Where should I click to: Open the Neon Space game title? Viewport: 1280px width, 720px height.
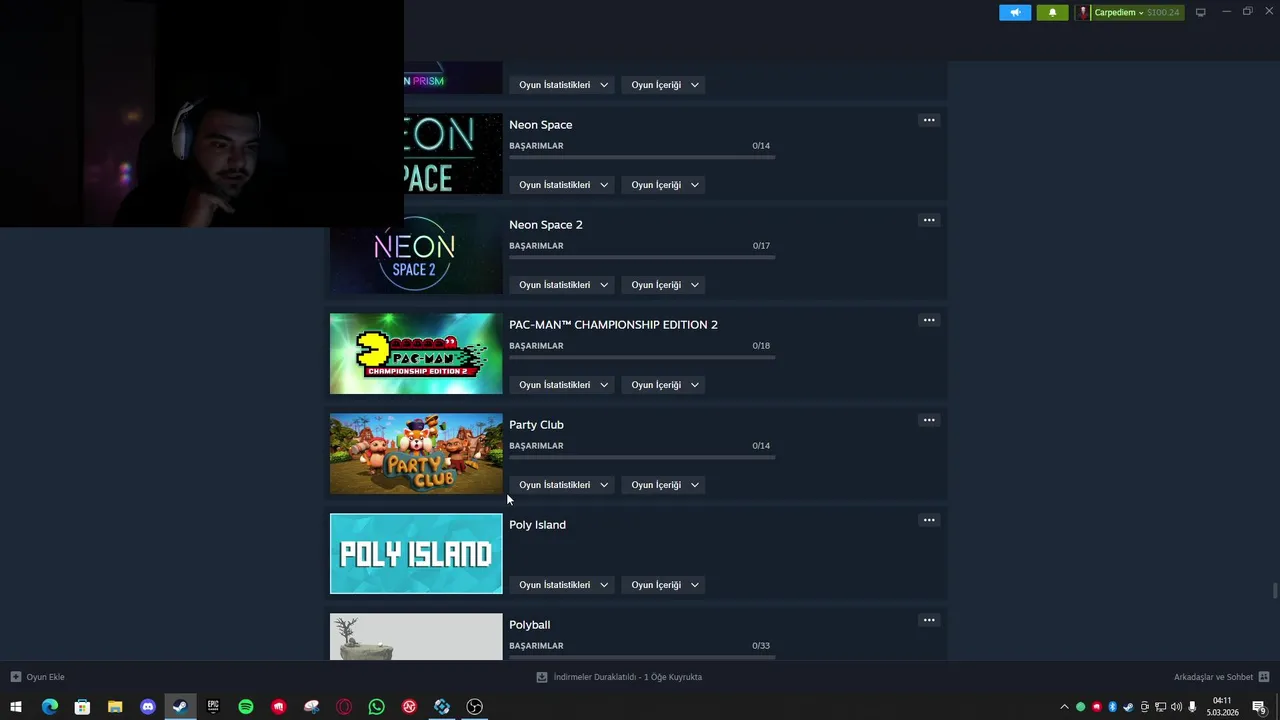tap(541, 125)
